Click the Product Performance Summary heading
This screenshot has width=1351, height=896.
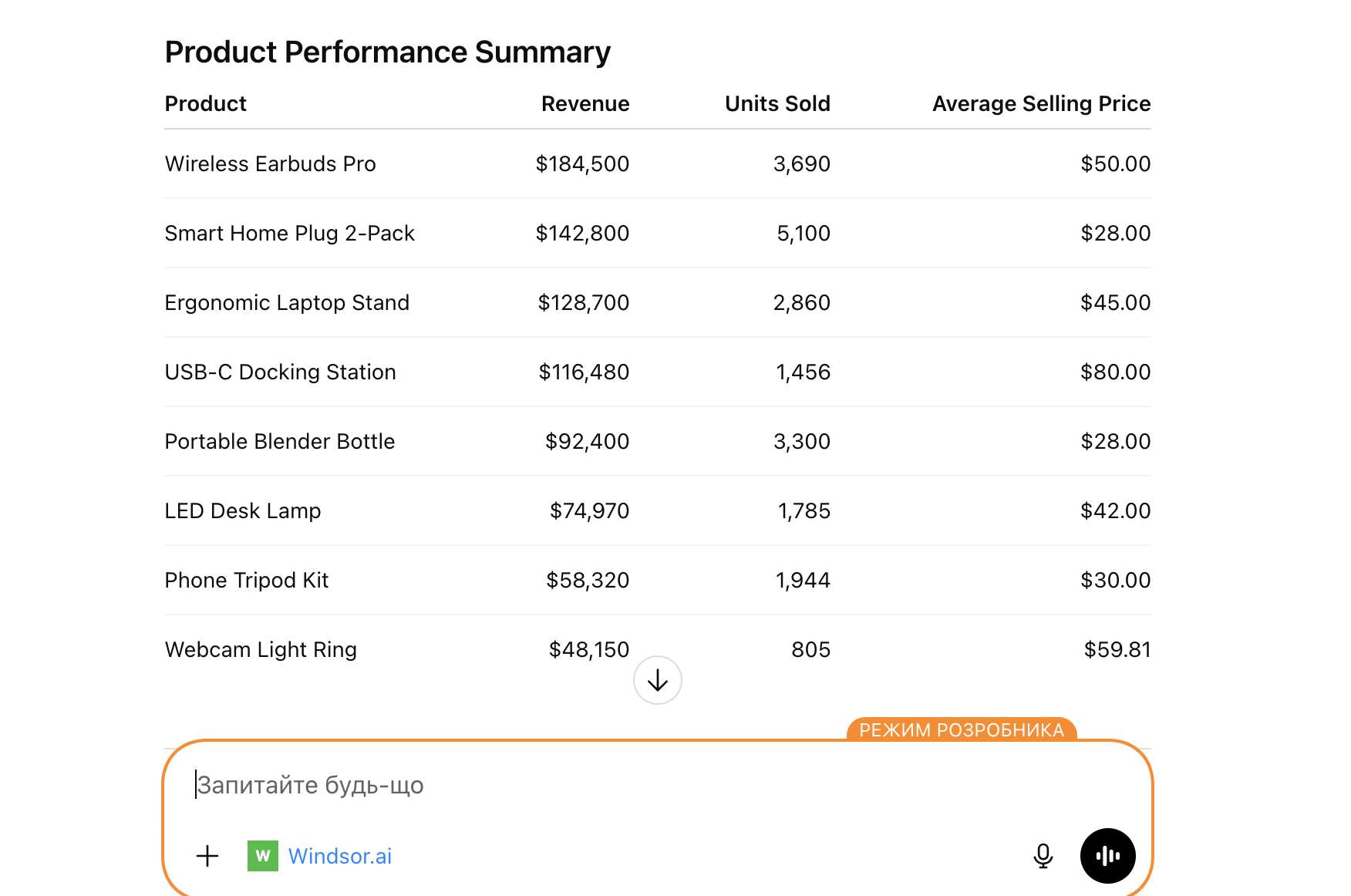point(387,52)
